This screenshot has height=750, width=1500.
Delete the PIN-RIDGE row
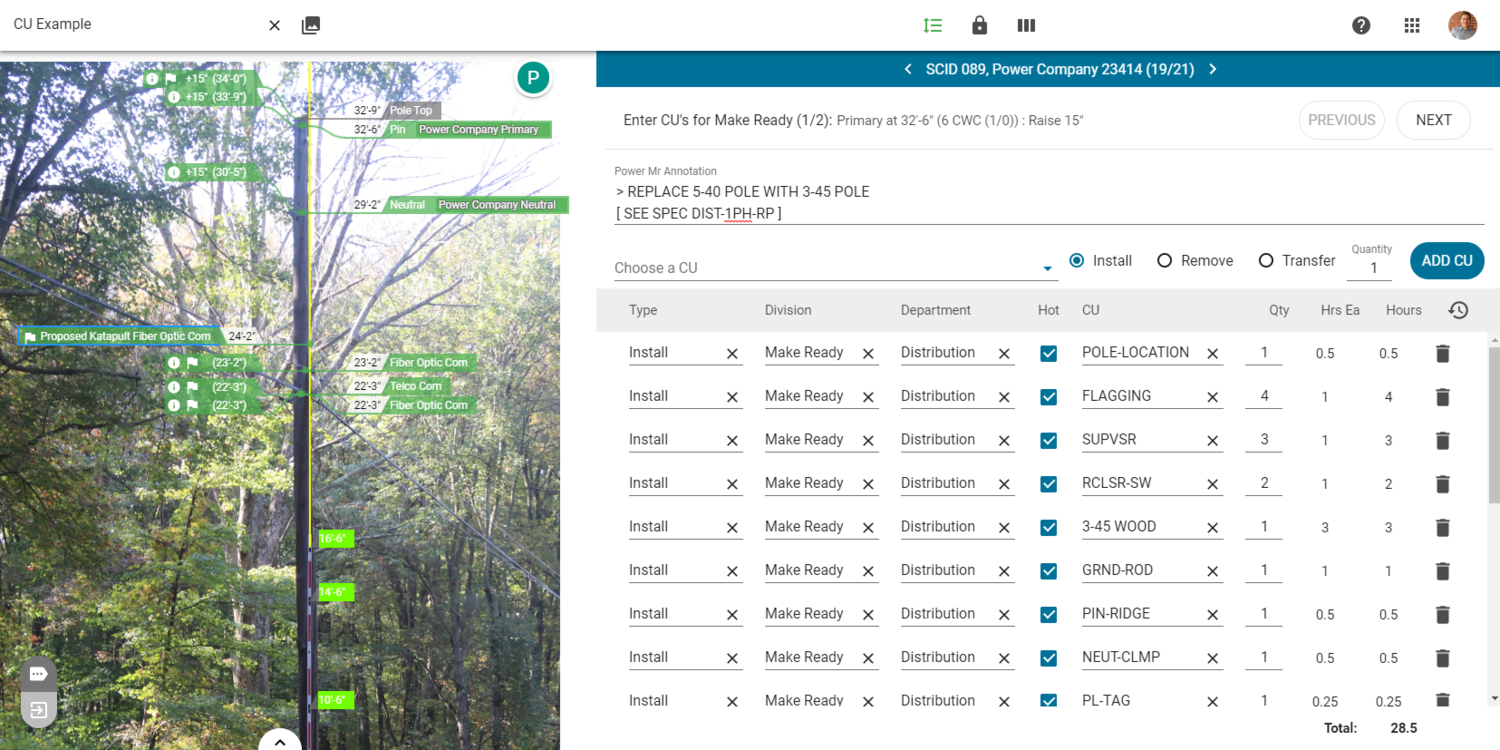click(x=1442, y=614)
